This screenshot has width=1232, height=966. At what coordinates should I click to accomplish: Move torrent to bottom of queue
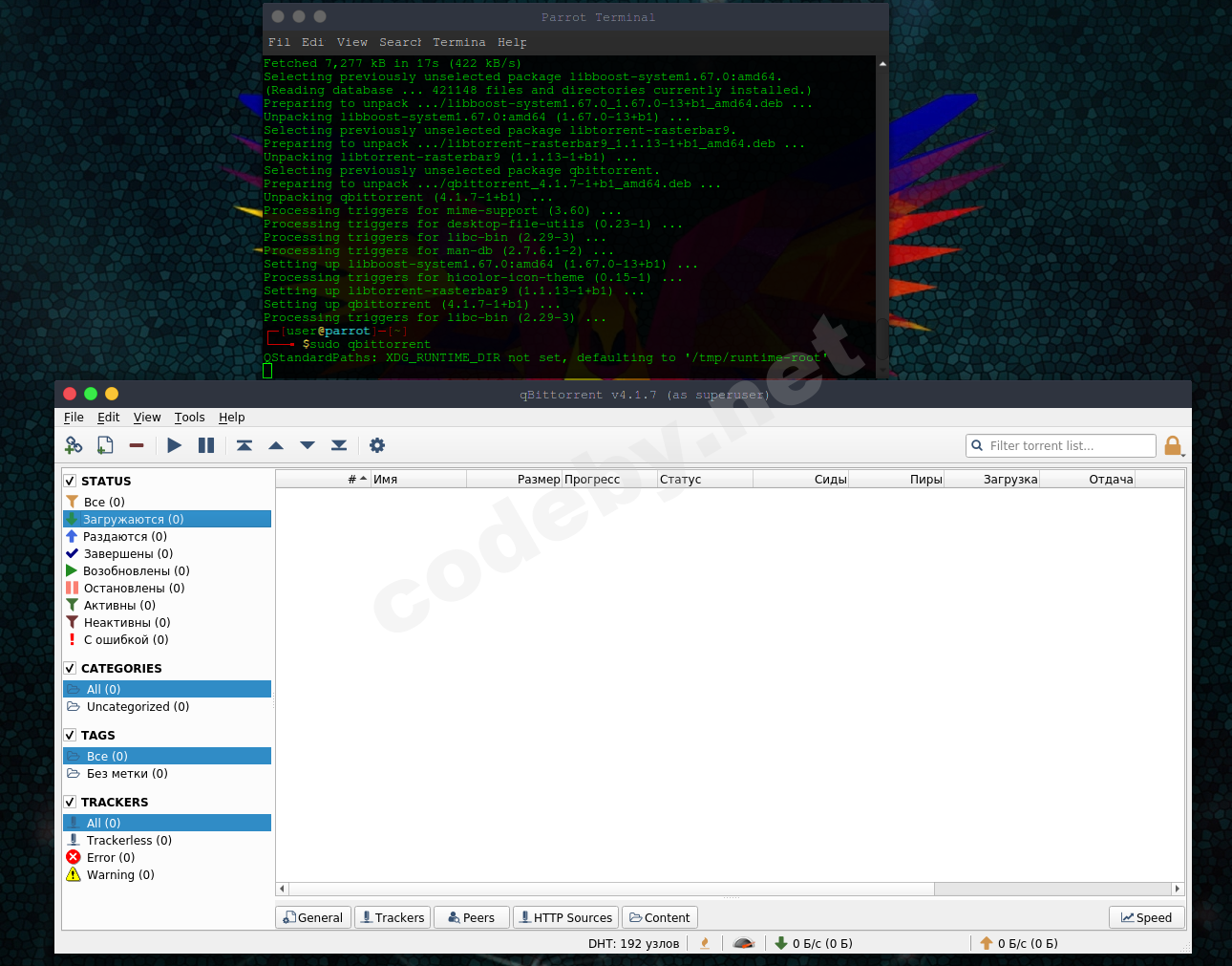(339, 445)
